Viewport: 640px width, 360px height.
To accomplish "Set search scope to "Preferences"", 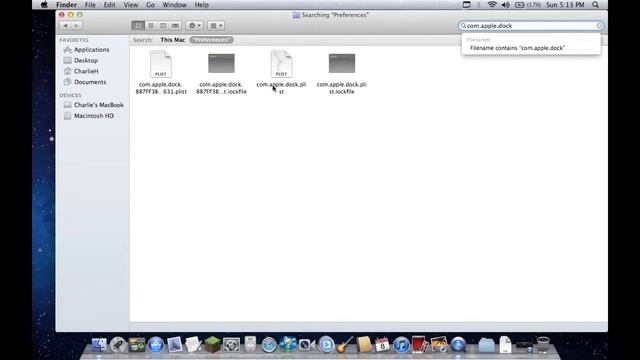I will coord(211,40).
